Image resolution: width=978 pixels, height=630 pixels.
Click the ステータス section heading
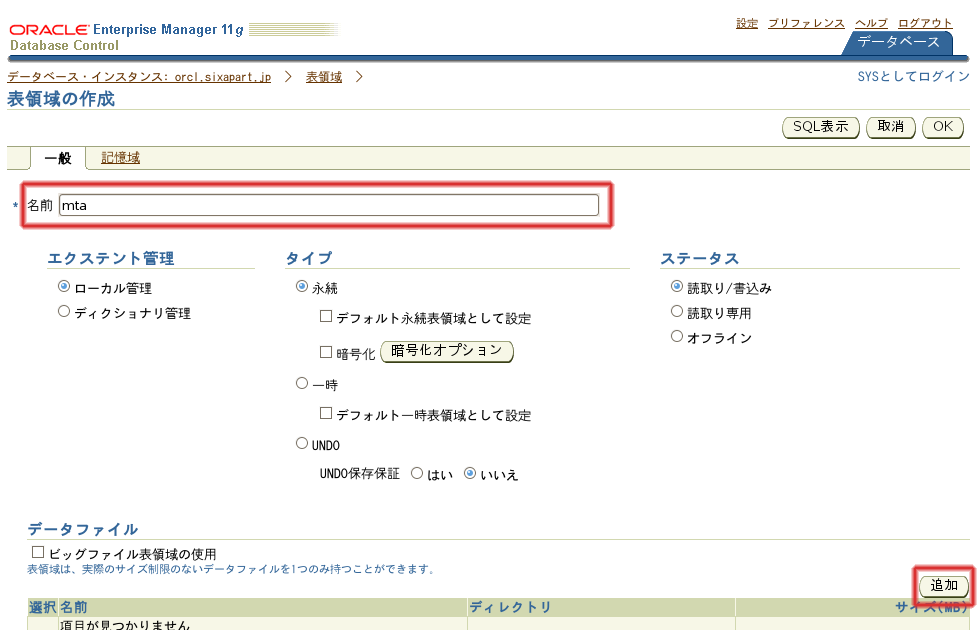click(700, 258)
